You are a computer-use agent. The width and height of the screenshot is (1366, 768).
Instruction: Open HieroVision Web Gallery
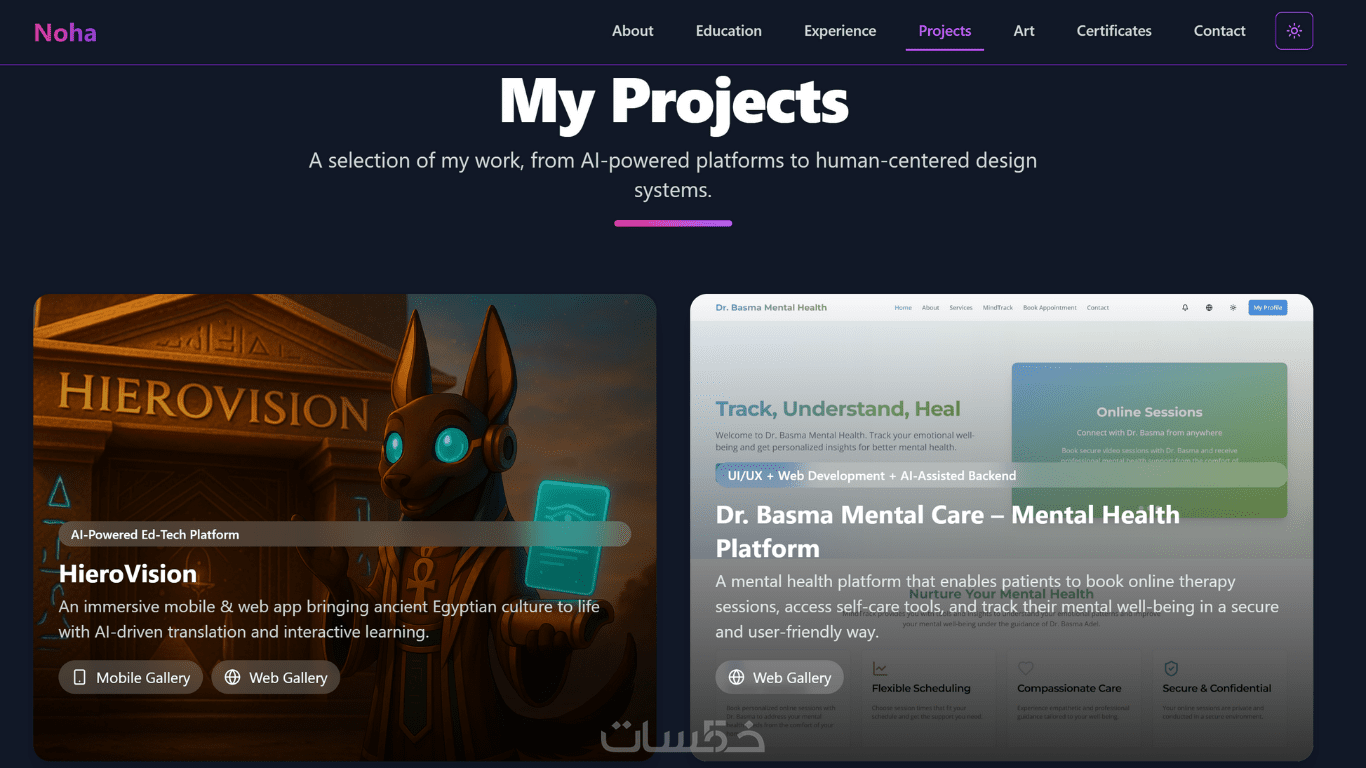[276, 677]
